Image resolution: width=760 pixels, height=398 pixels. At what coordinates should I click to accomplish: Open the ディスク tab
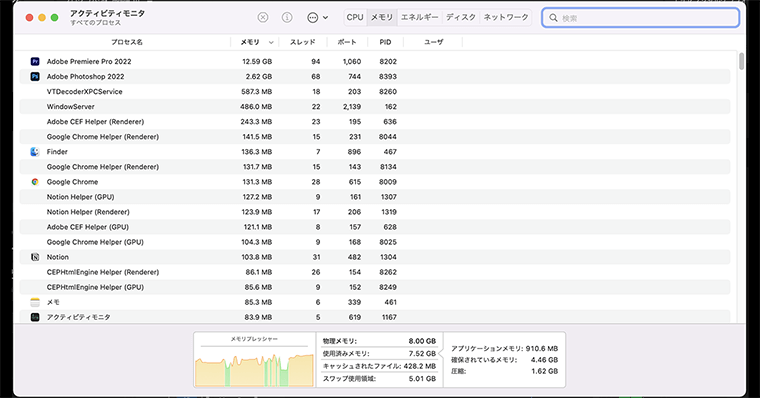(461, 17)
